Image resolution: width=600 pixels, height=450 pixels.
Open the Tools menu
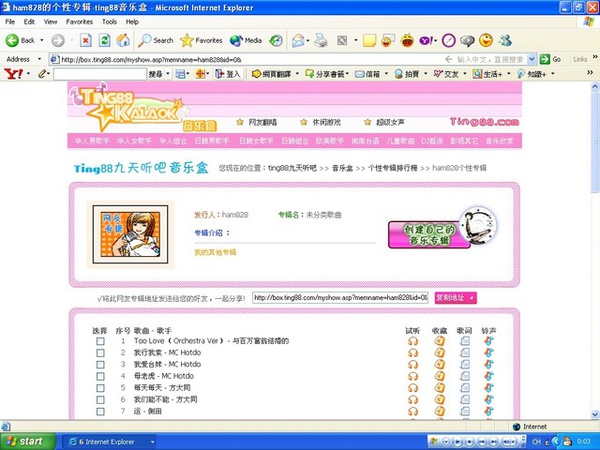[109, 22]
